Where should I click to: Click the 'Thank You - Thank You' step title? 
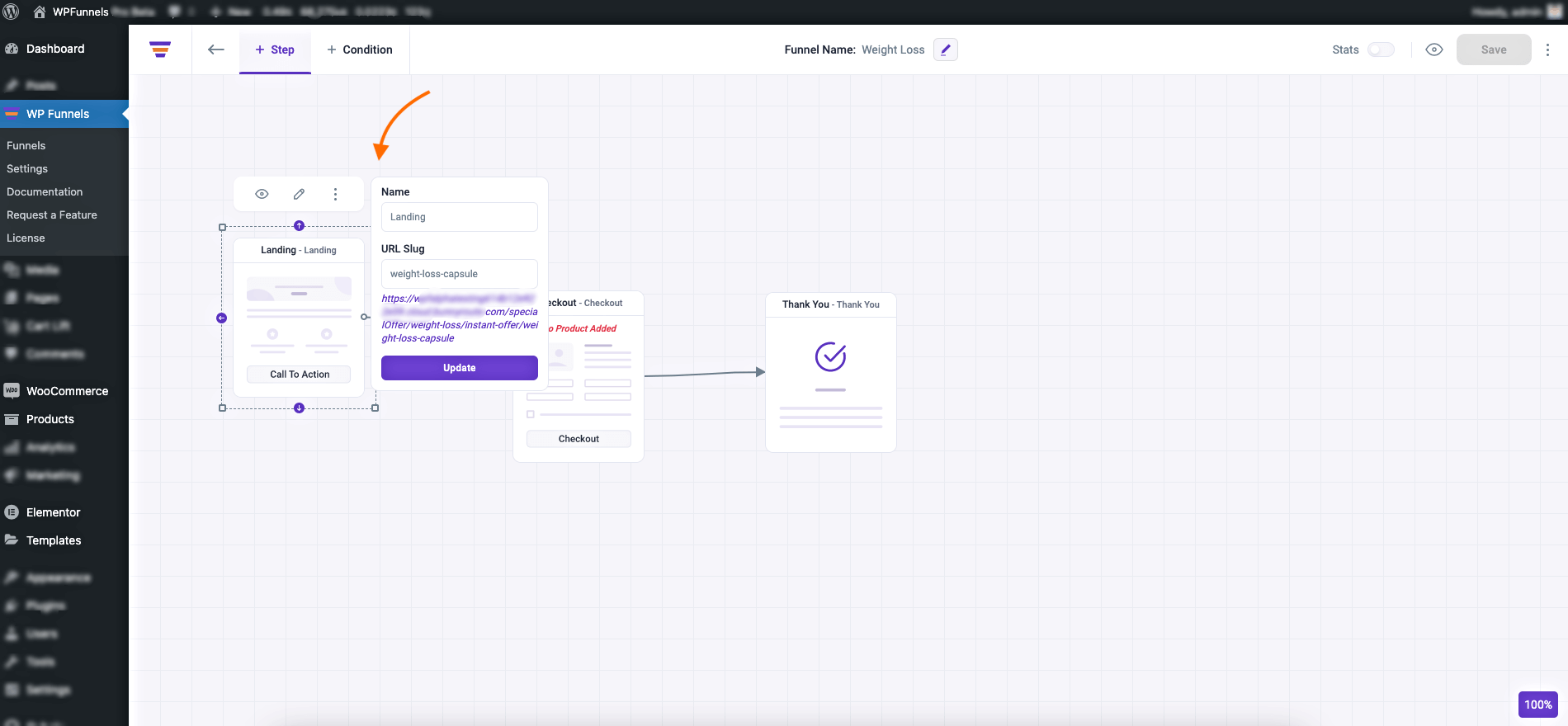coord(831,304)
